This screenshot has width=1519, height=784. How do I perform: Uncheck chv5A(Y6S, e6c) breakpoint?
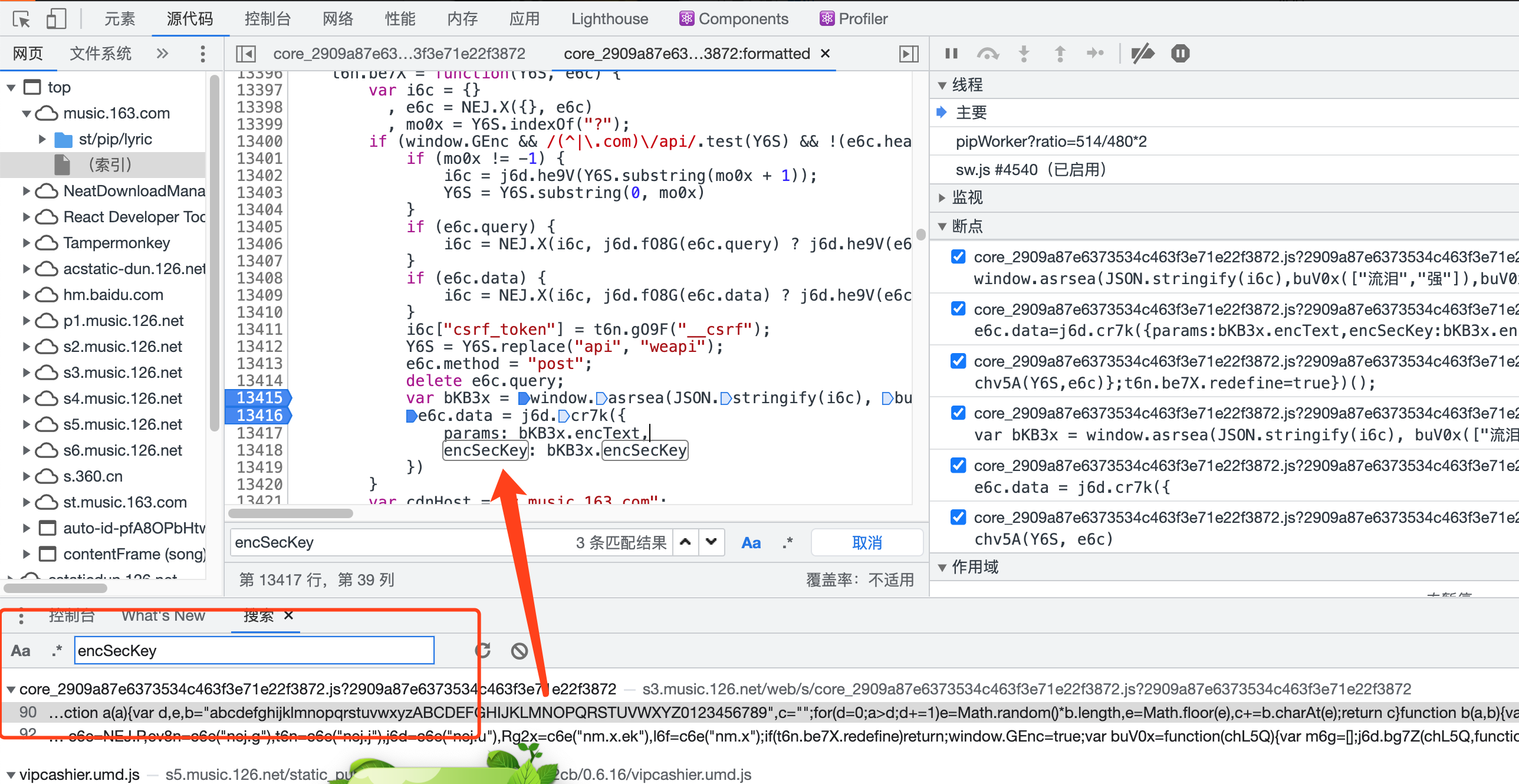(958, 517)
